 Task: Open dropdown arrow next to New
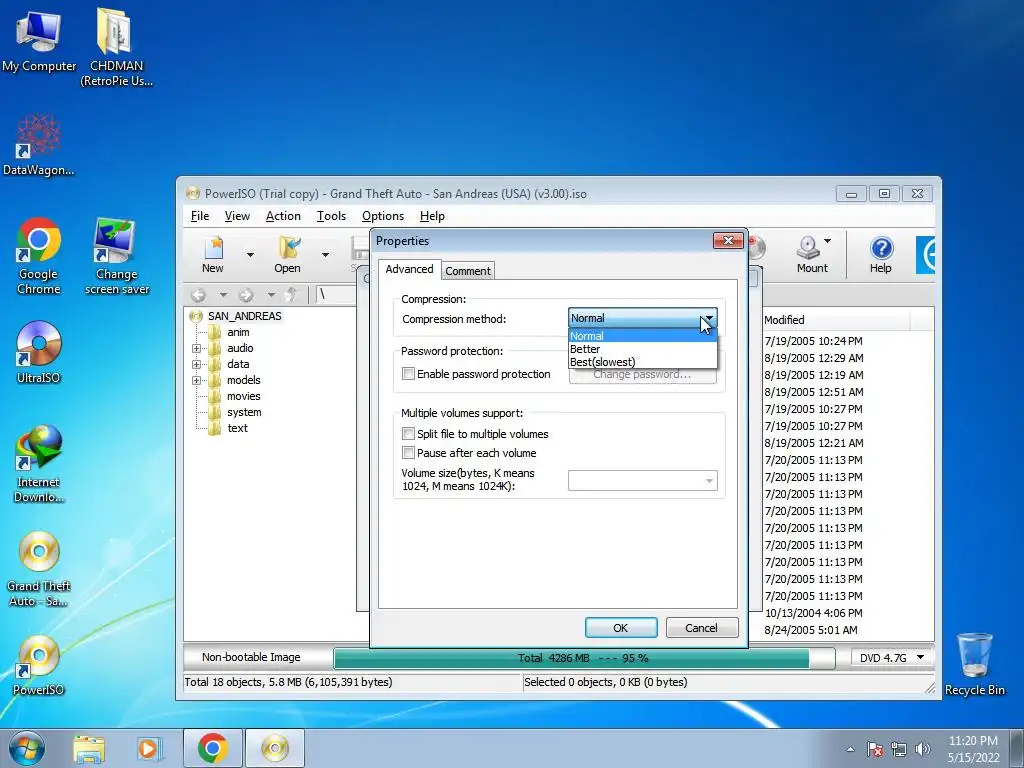pos(250,255)
